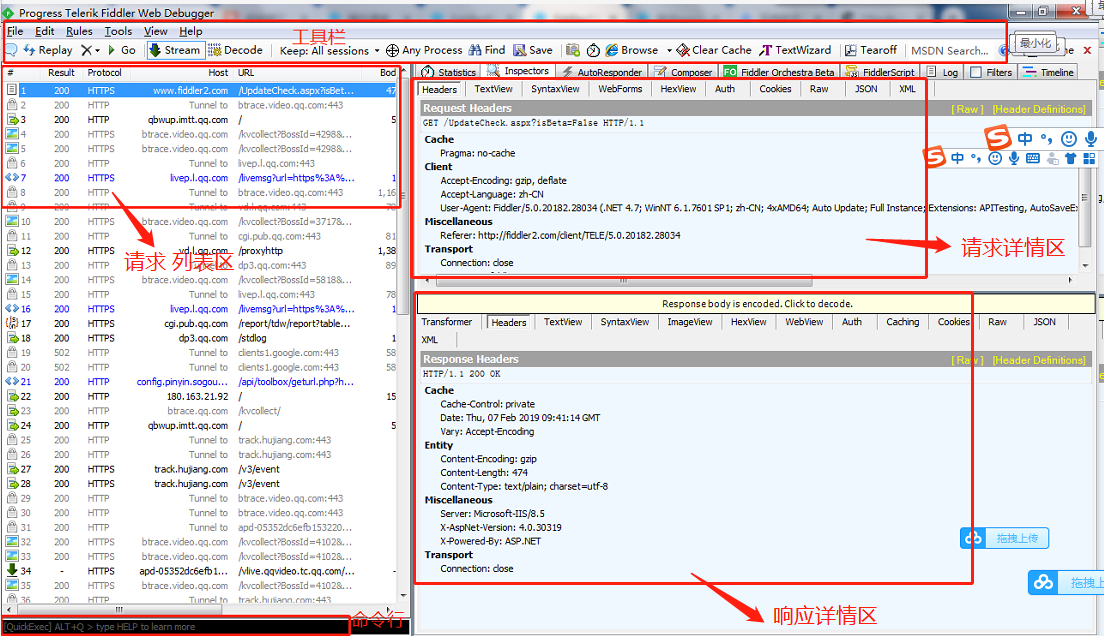The height and width of the screenshot is (636, 1104).
Task: Sort sessions by Host column
Action: [218, 73]
